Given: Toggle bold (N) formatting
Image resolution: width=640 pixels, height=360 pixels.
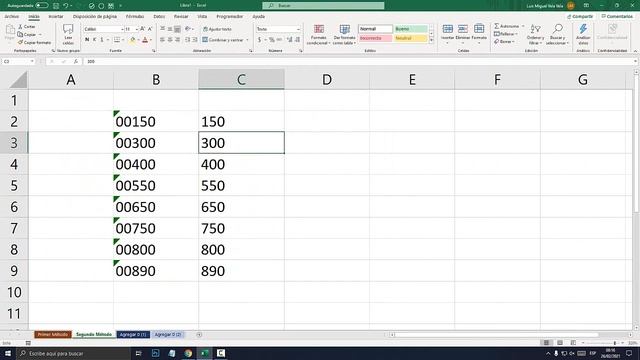Looking at the screenshot, I should click(87, 40).
